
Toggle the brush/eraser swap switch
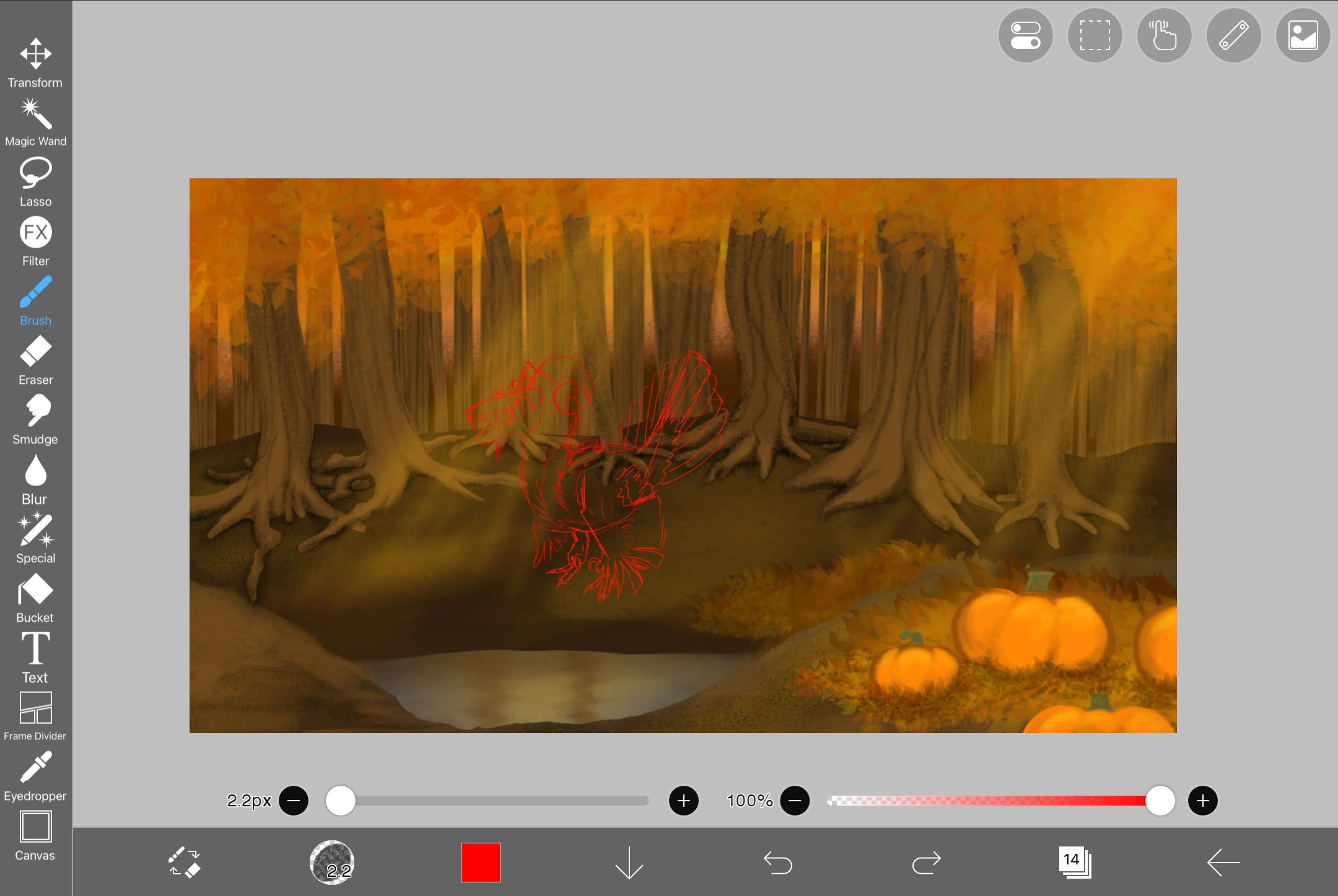click(184, 861)
